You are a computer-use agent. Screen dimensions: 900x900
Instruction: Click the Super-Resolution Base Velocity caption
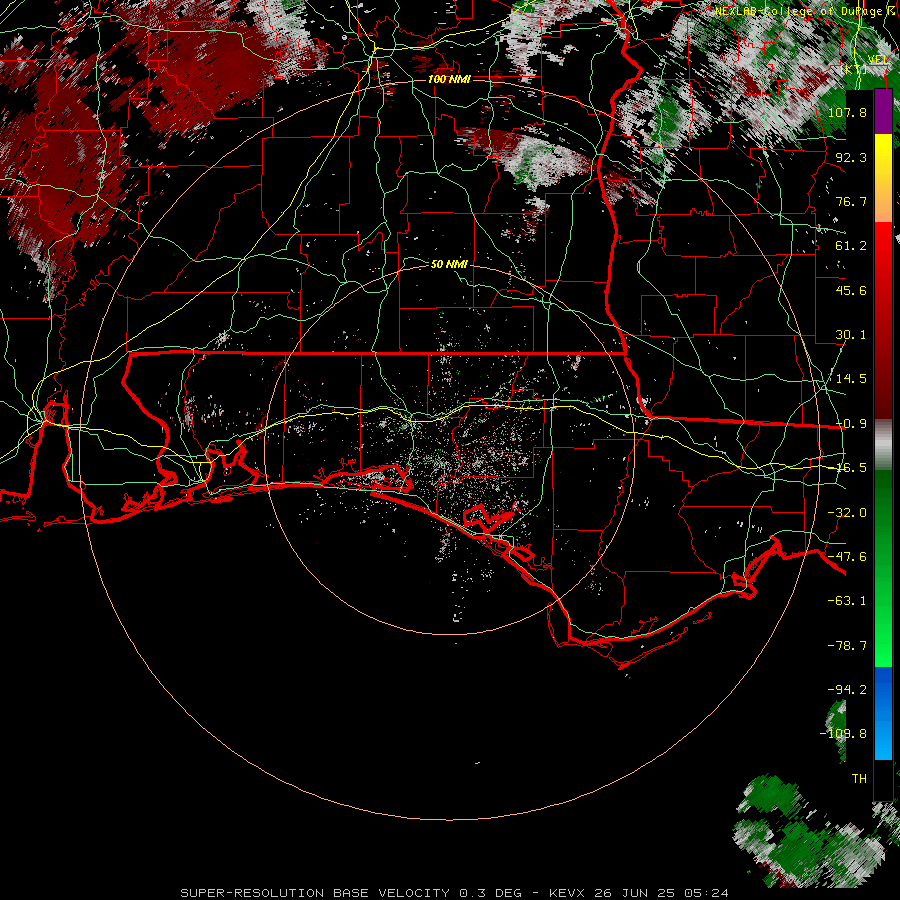tap(455, 893)
